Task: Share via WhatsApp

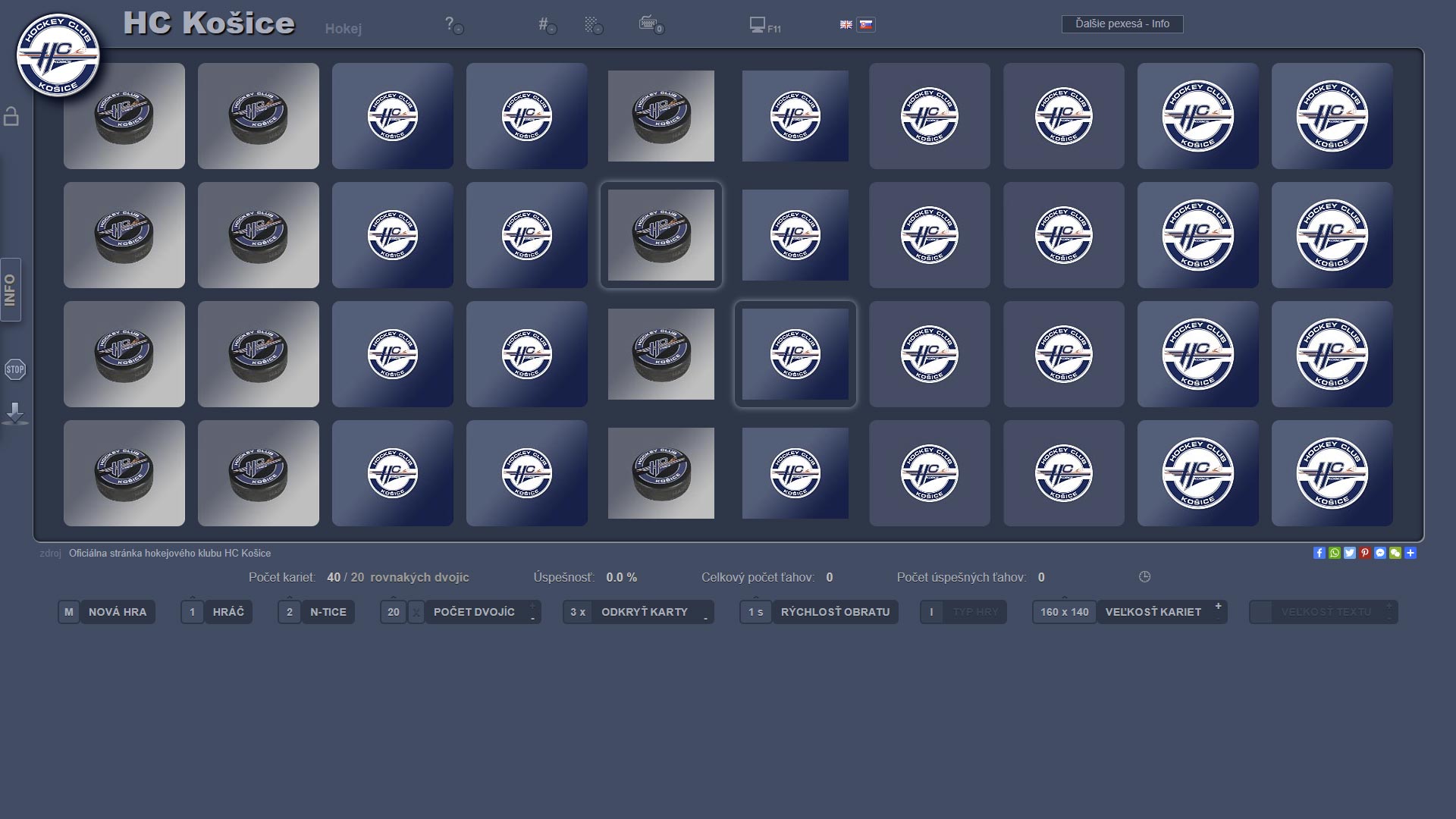Action: (x=1335, y=553)
